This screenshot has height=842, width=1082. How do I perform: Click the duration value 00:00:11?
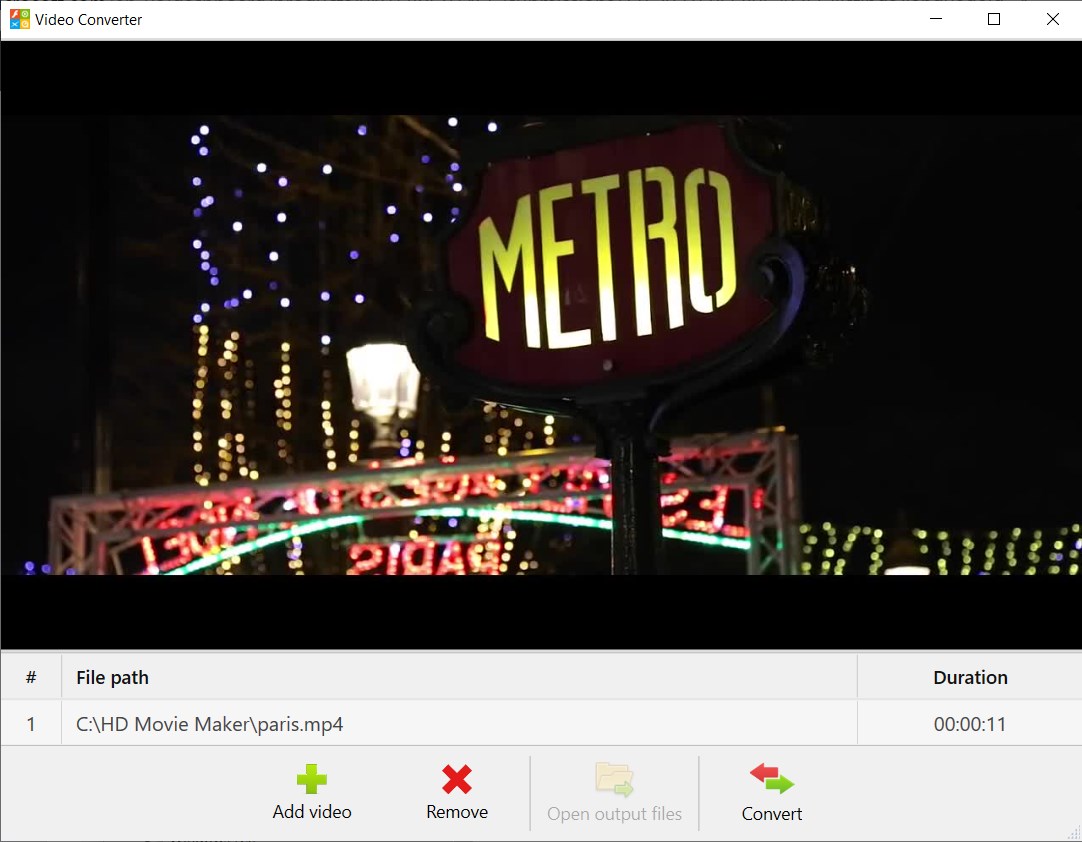coord(968,723)
